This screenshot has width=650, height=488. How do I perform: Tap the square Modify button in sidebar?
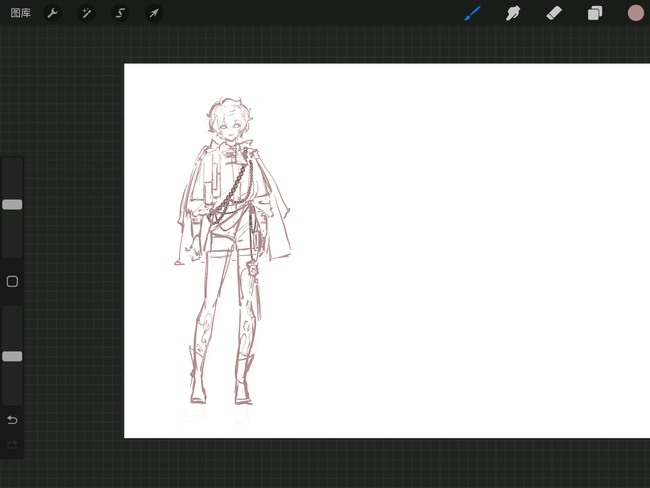pyautogui.click(x=12, y=282)
